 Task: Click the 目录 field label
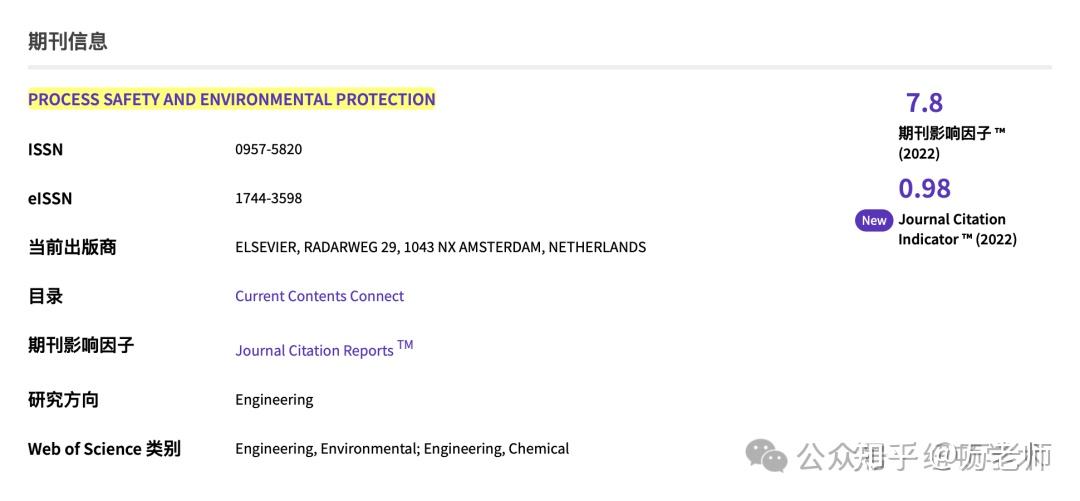click(45, 296)
